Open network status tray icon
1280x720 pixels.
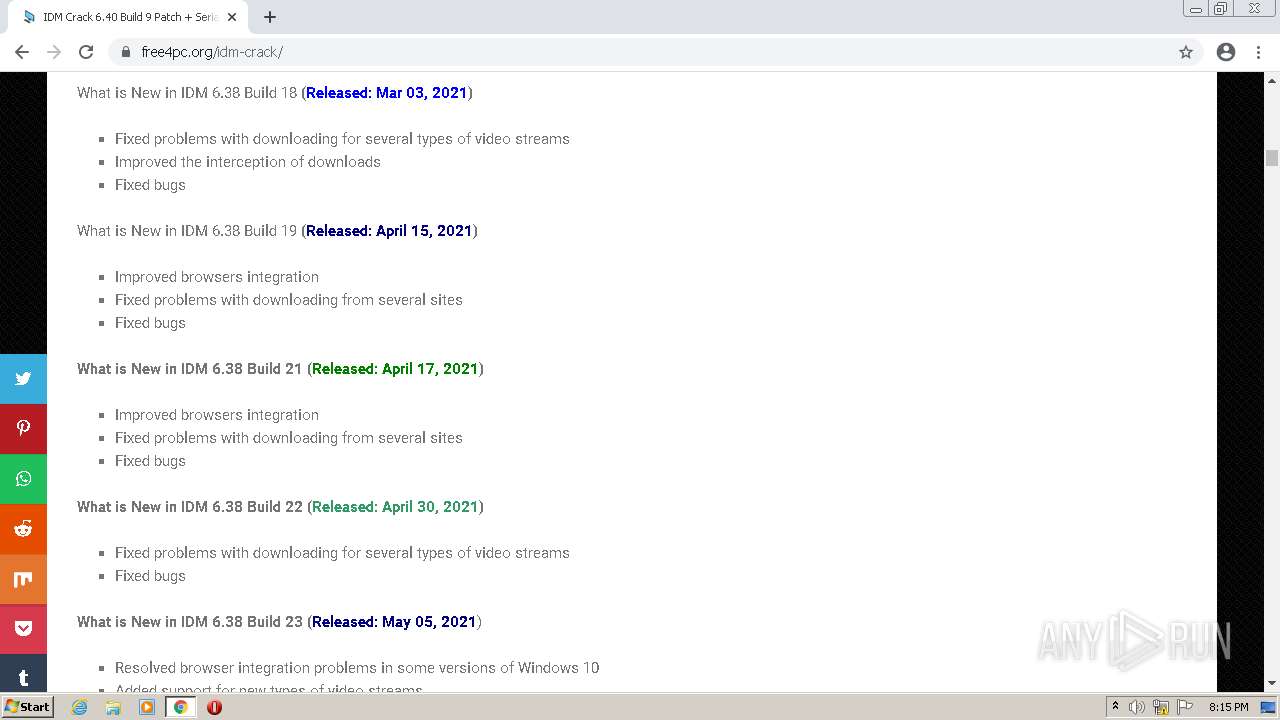click(1161, 707)
